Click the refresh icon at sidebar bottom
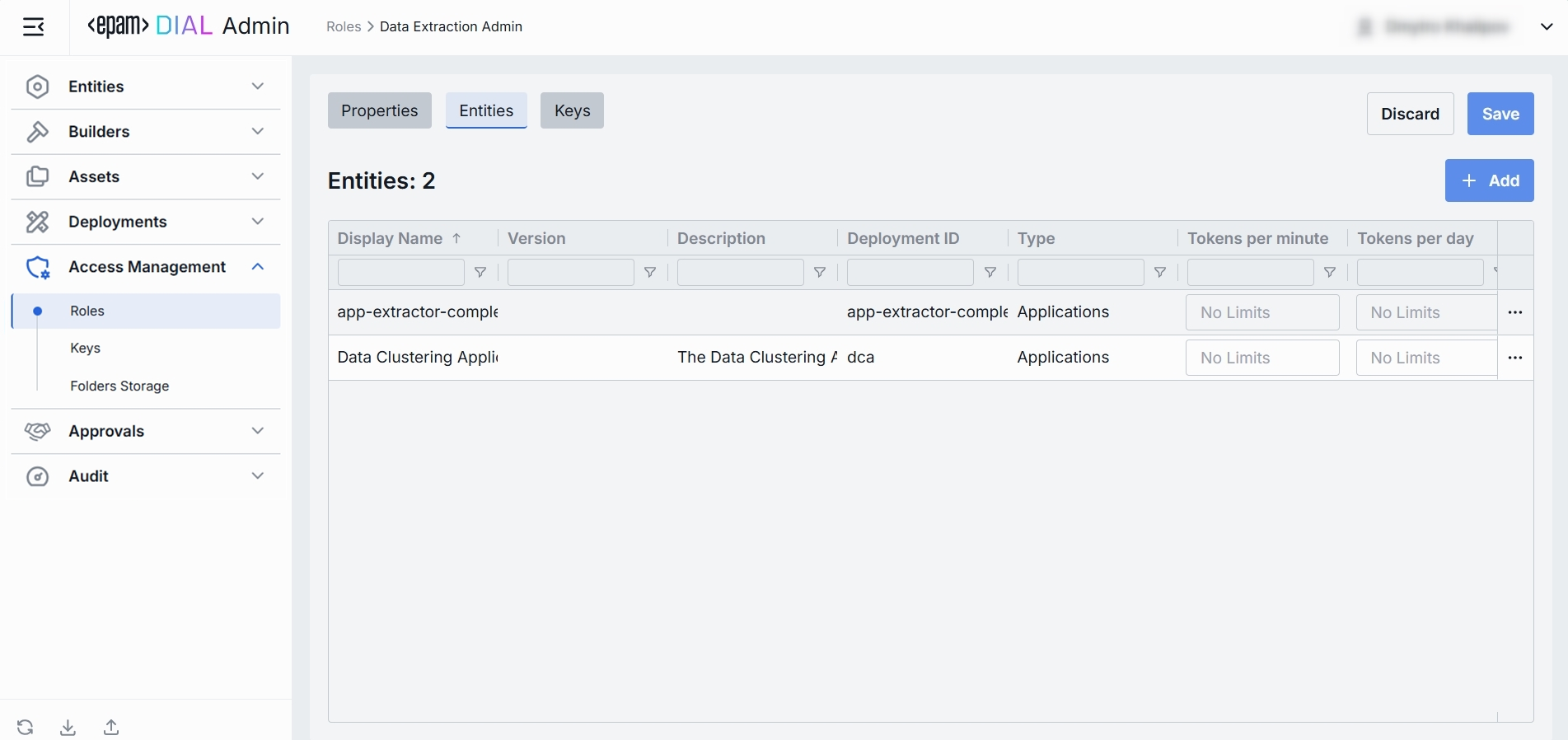The width and height of the screenshot is (1568, 740). (x=26, y=727)
